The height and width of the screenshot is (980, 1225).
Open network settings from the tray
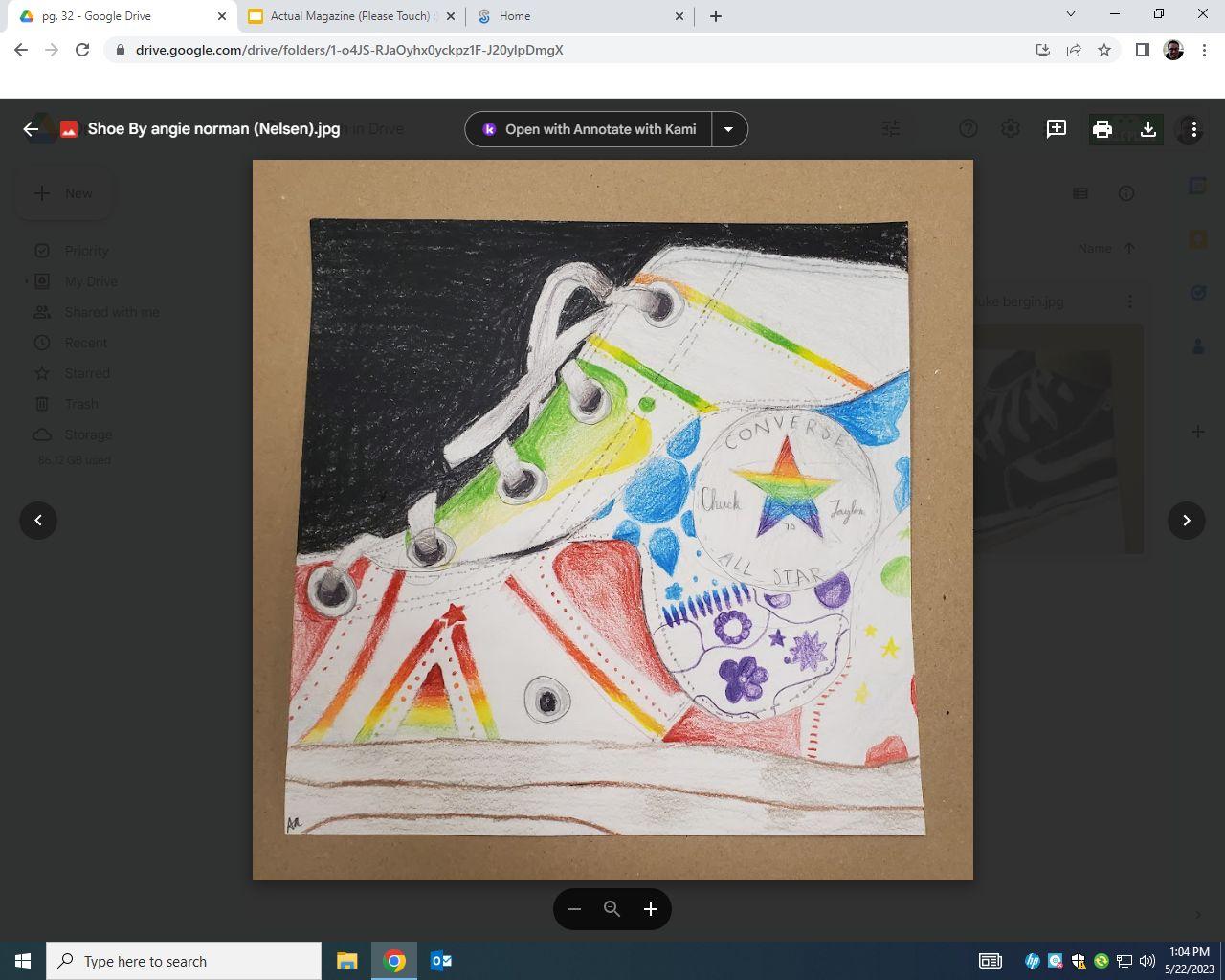(1125, 961)
